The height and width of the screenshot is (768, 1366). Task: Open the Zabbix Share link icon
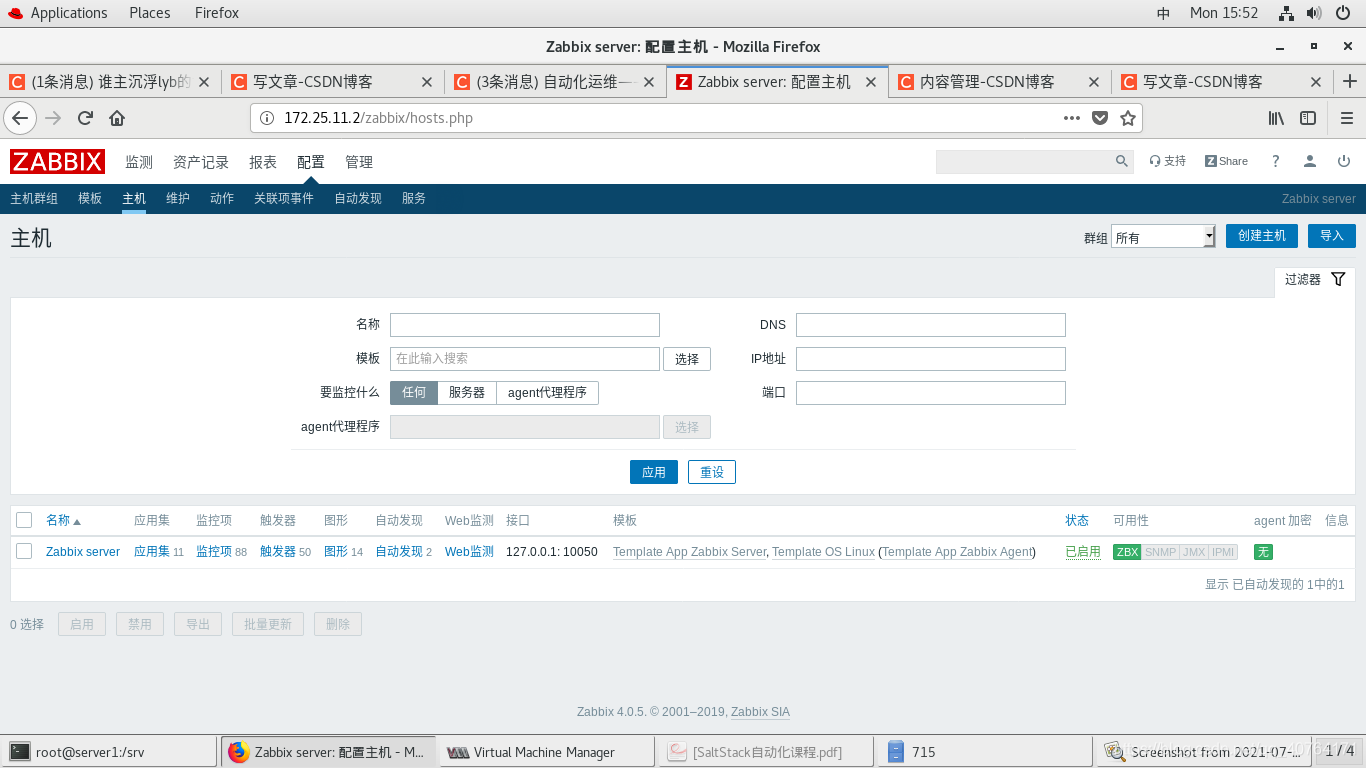click(1226, 161)
